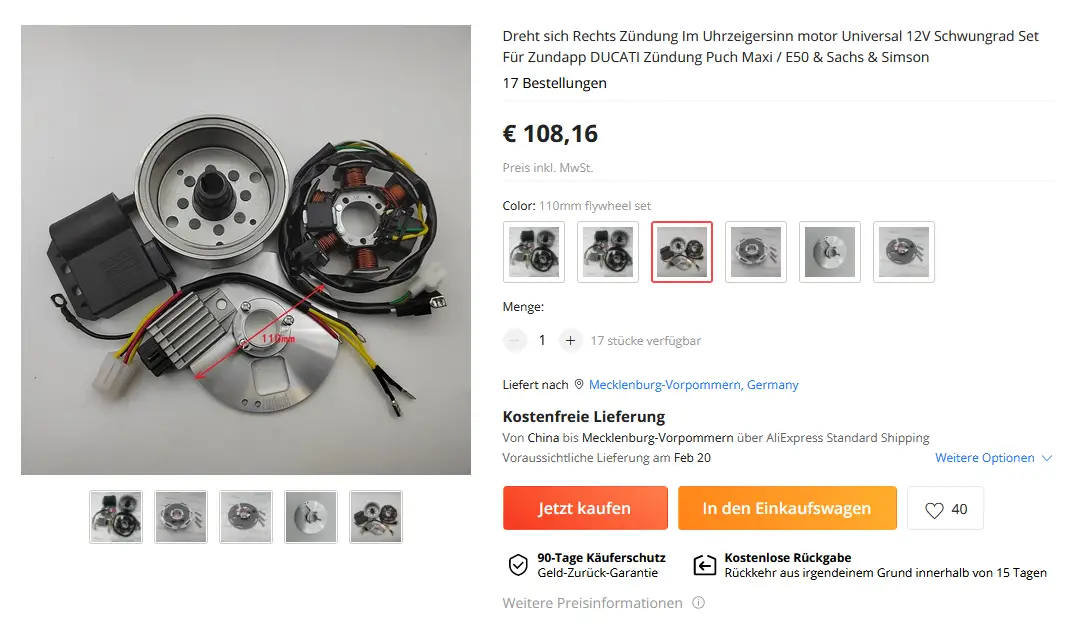Select the fifth variant showing flywheel disc

(829, 251)
